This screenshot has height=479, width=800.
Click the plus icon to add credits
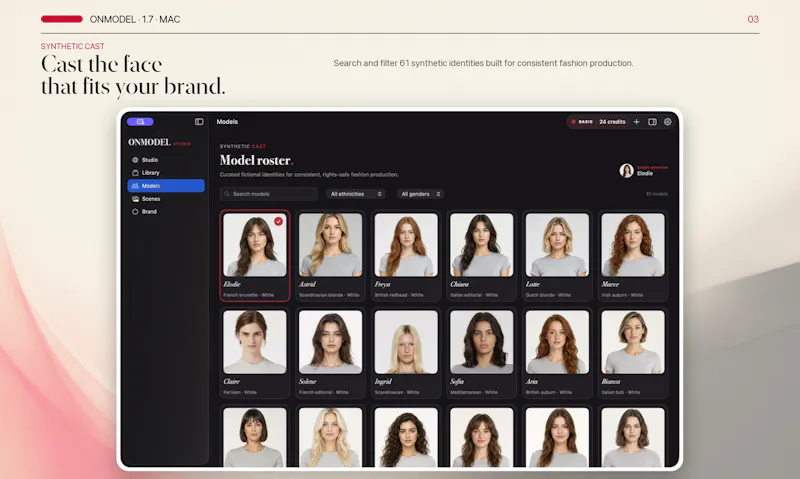click(636, 122)
